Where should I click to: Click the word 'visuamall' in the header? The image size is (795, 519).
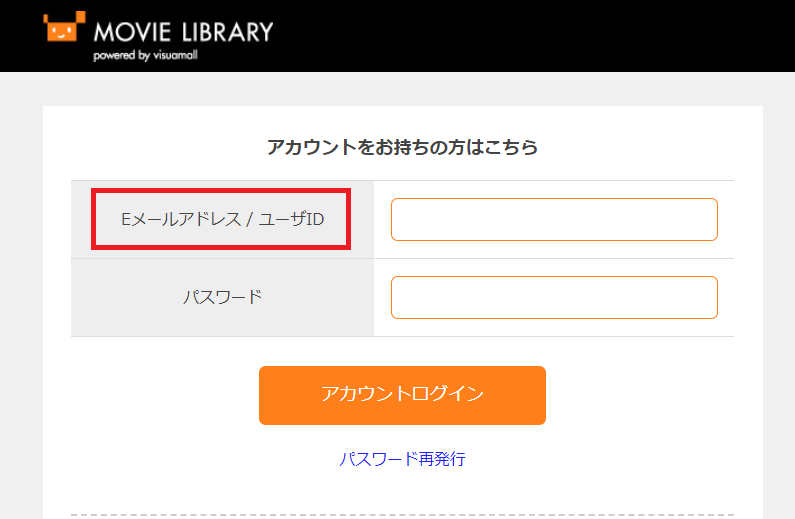(179, 56)
